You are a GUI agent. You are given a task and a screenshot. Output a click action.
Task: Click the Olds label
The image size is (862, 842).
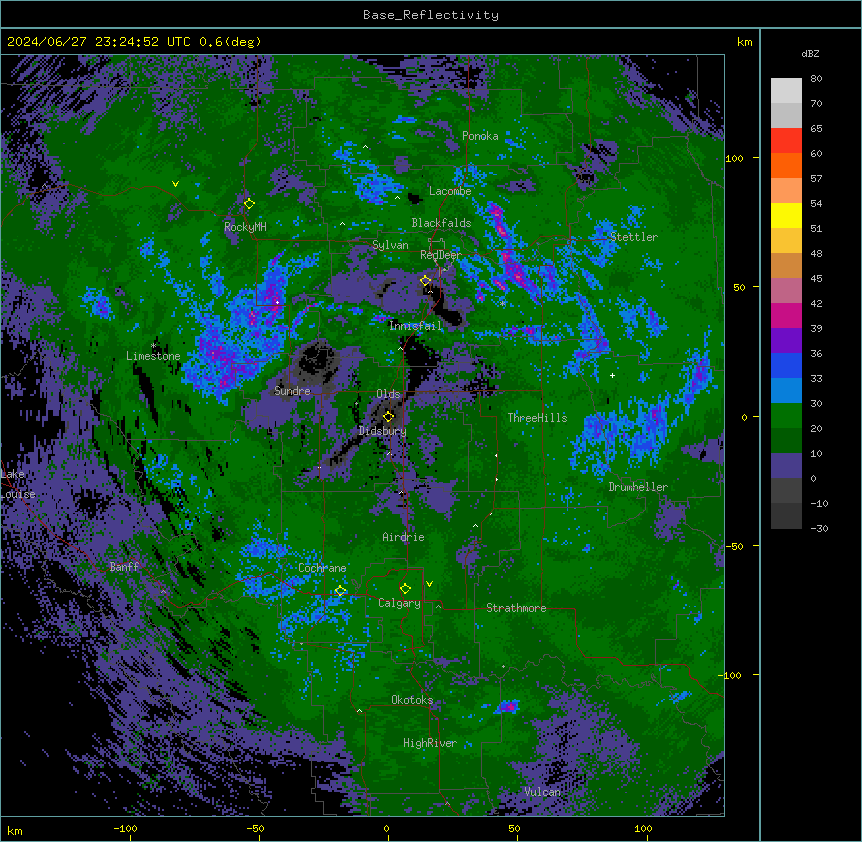coord(388,394)
